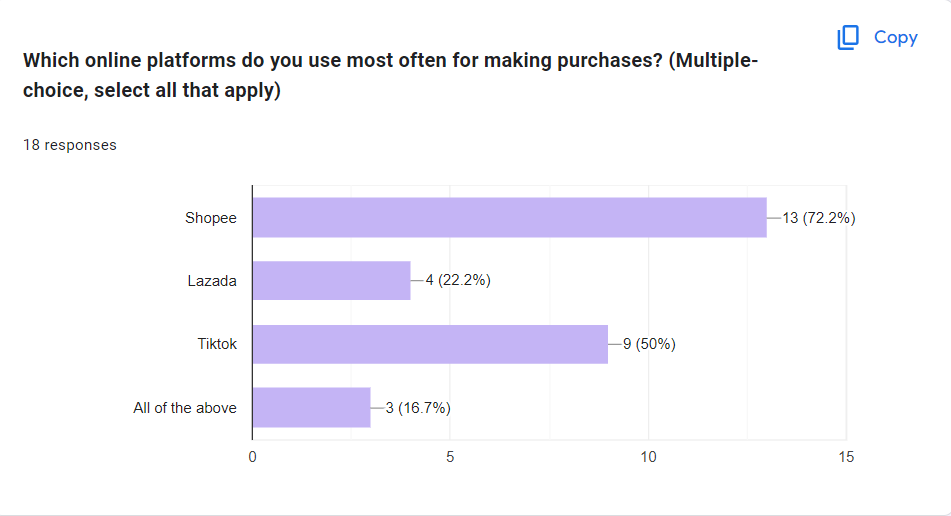Click the Copy chart icon

click(848, 37)
